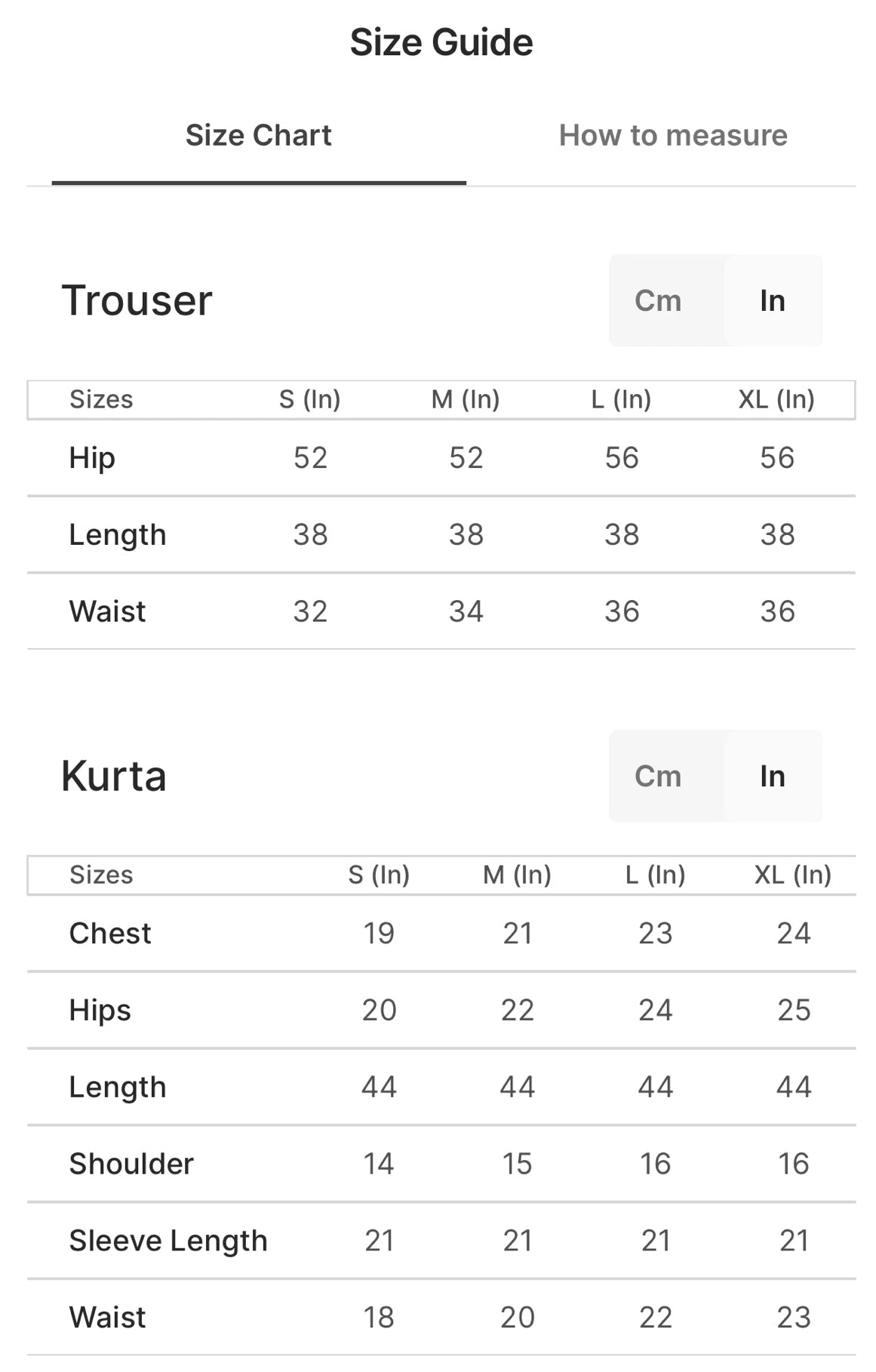Click the Waist row label under Trouser
The image size is (876, 1372).
[x=107, y=611]
